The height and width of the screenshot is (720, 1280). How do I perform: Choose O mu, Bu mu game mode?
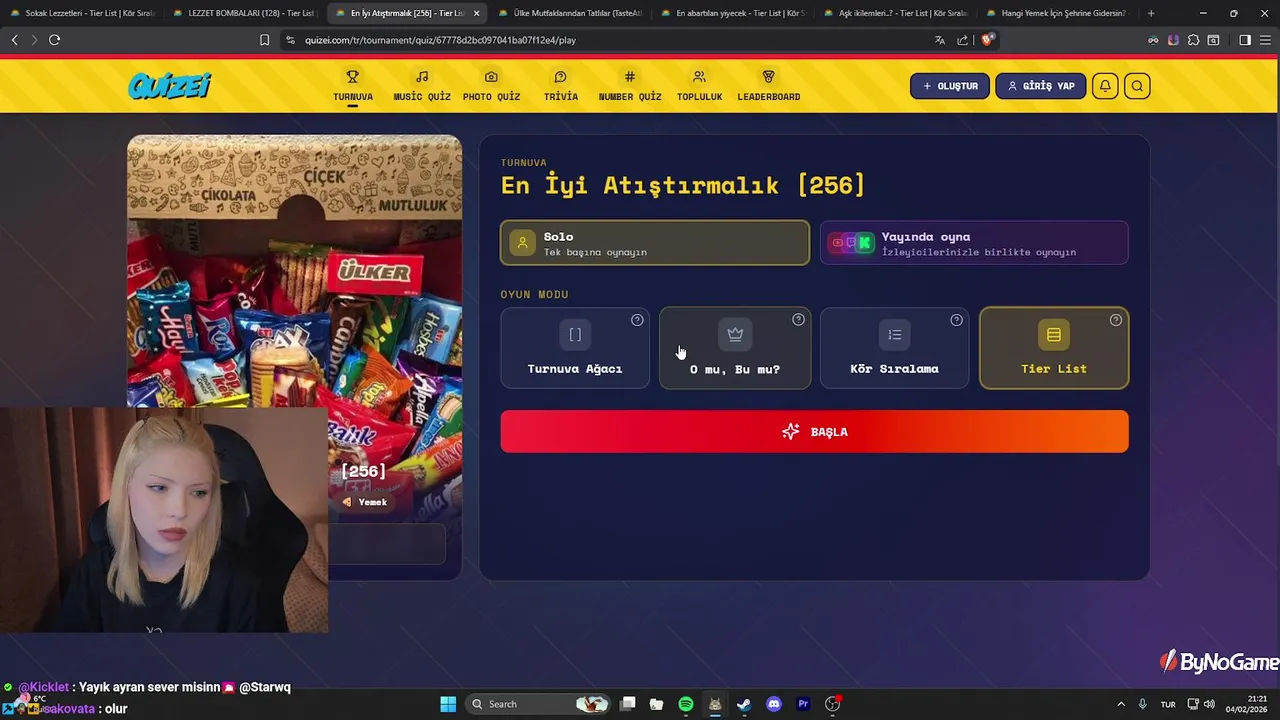pos(735,348)
